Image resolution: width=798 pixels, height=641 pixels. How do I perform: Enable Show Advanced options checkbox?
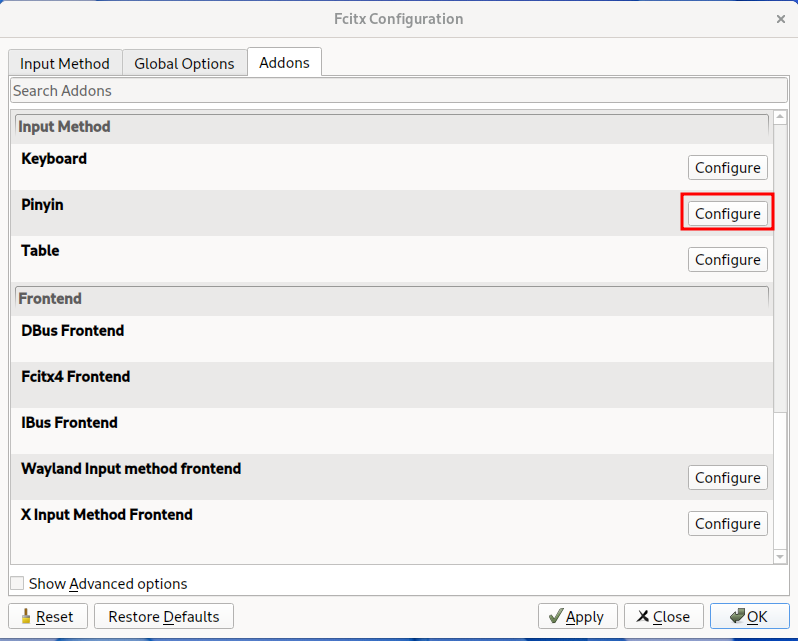tap(17, 584)
